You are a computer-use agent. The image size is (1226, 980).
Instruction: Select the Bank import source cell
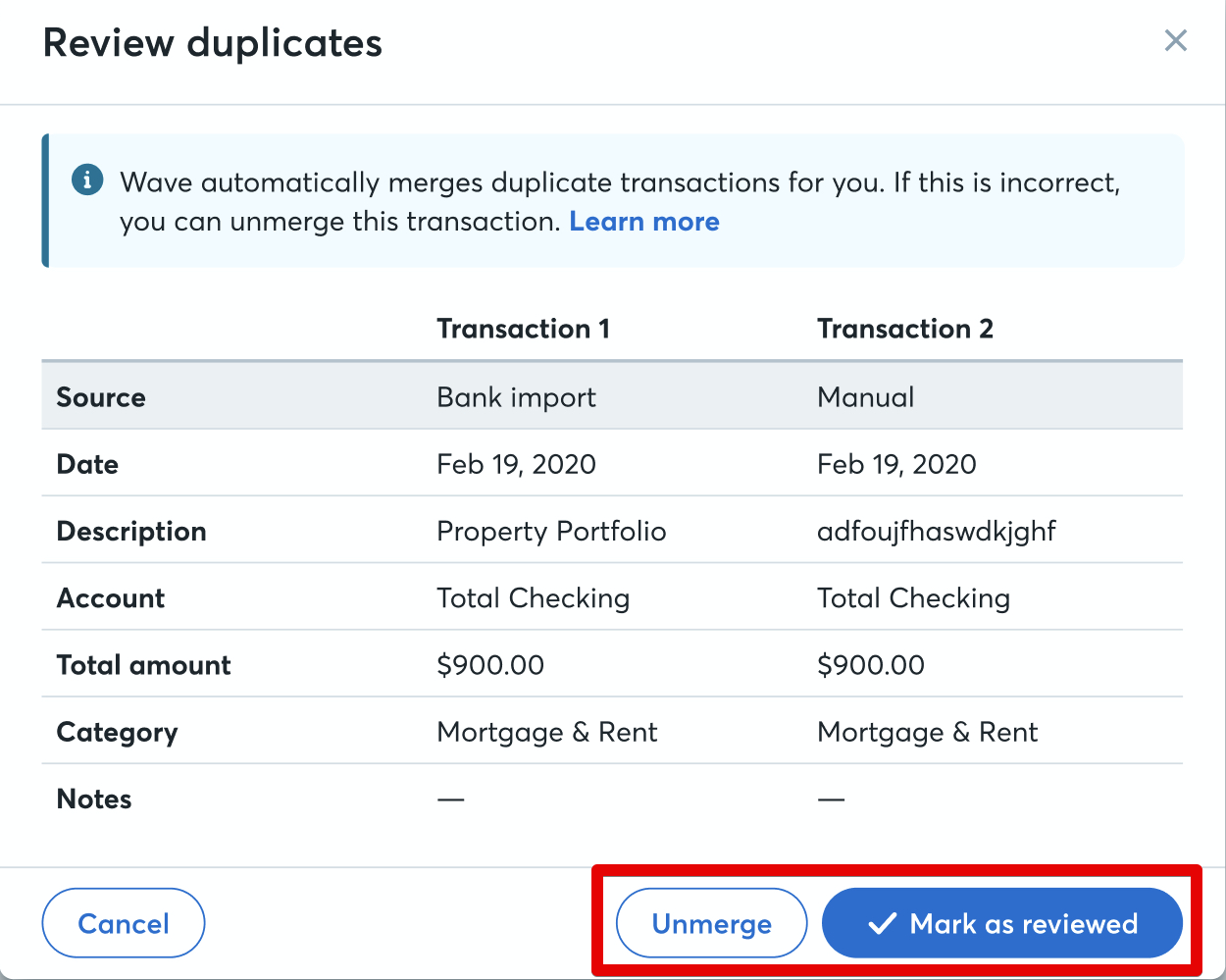pyautogui.click(x=516, y=397)
